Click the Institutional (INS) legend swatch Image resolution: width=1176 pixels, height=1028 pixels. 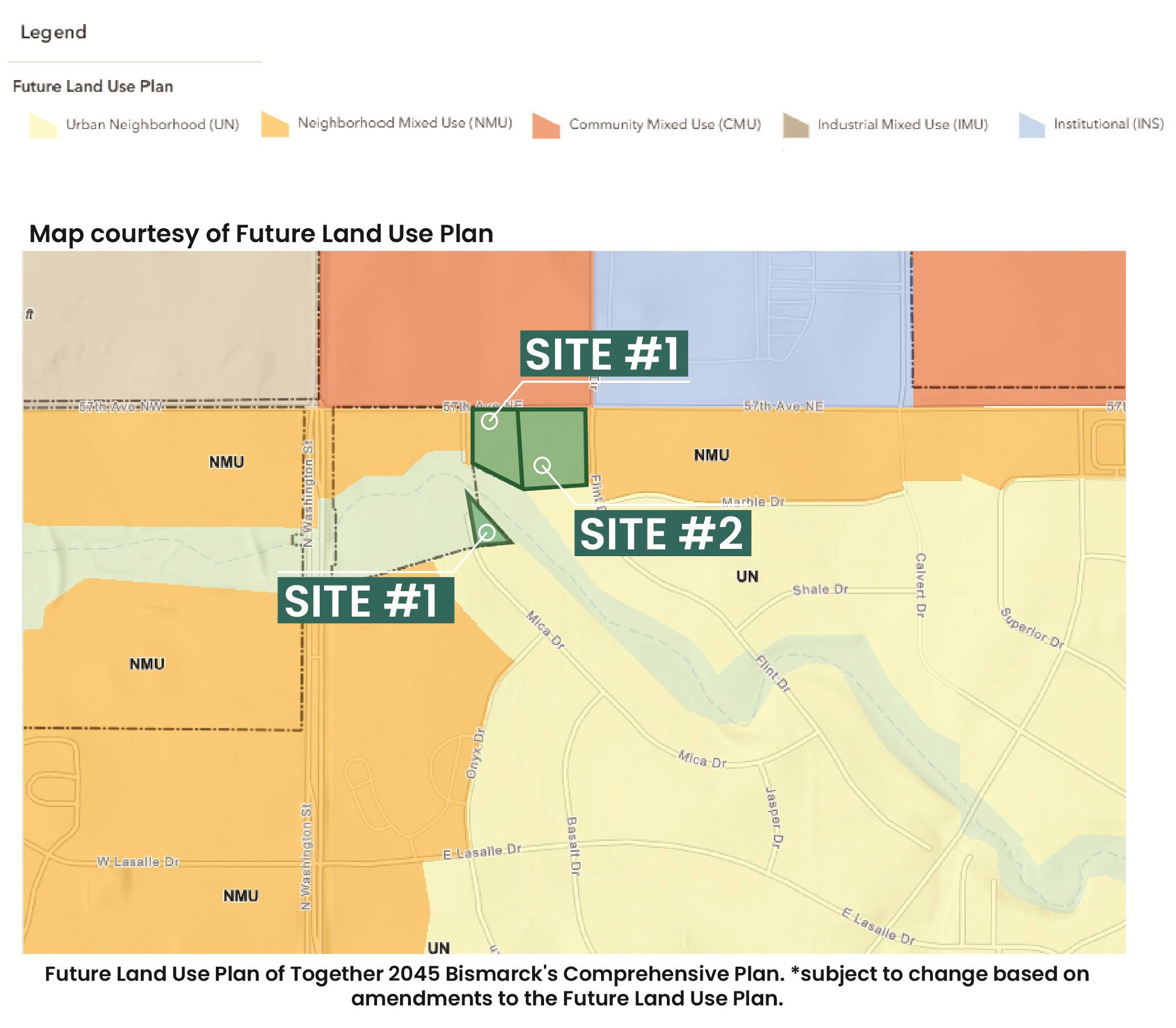coord(1032,125)
